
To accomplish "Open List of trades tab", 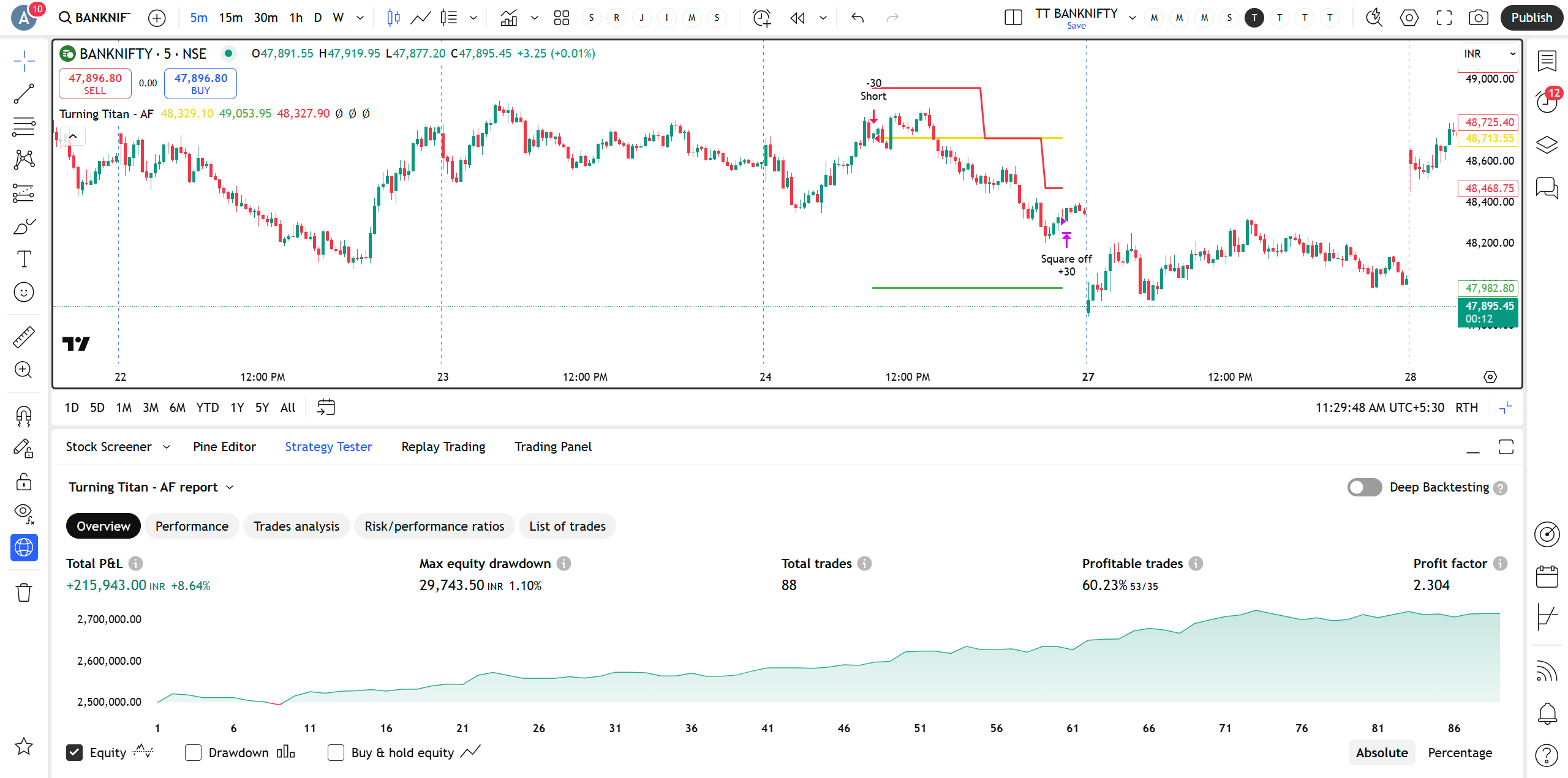I will tap(567, 526).
